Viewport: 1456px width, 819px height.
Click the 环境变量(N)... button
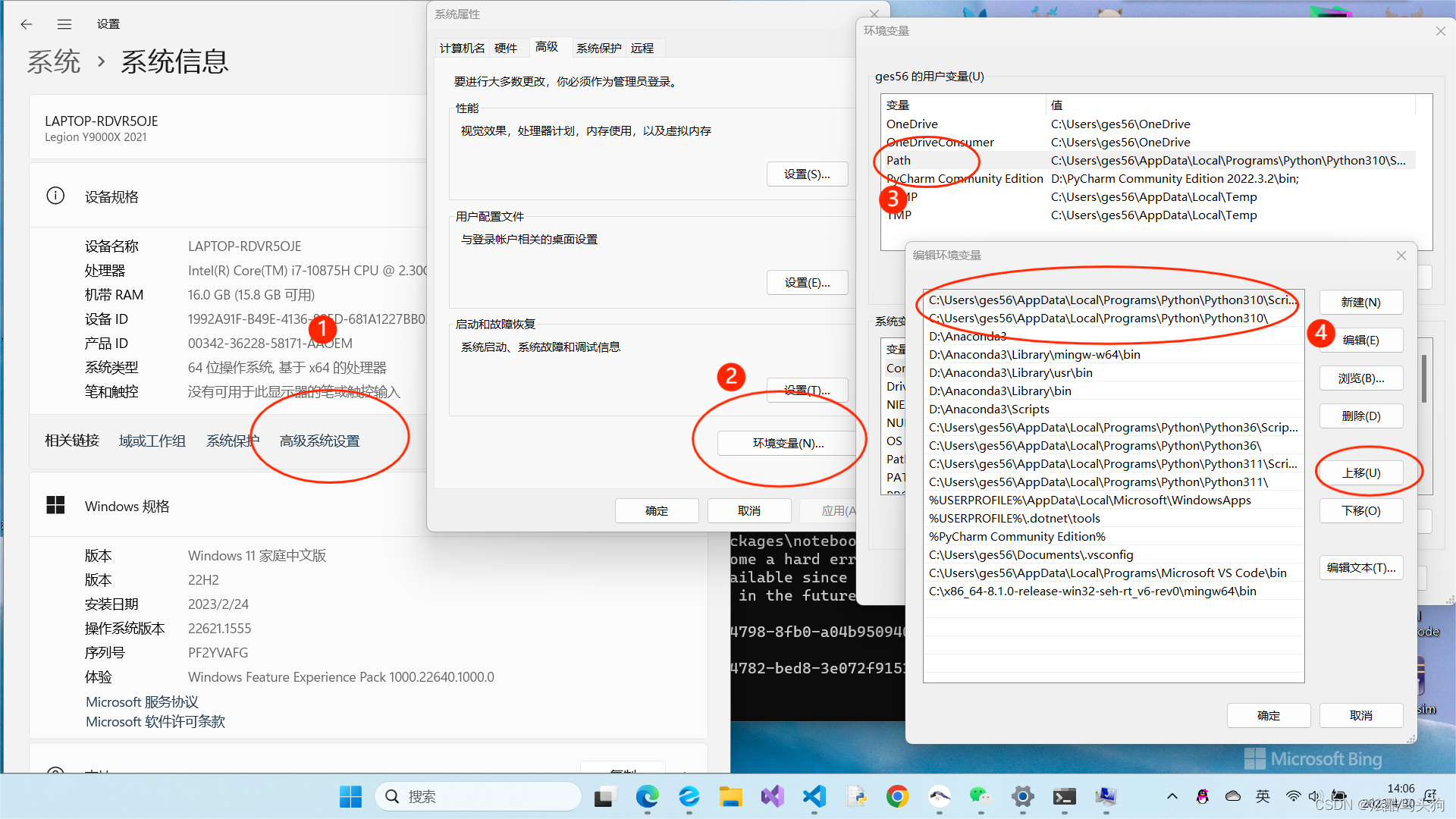point(788,443)
